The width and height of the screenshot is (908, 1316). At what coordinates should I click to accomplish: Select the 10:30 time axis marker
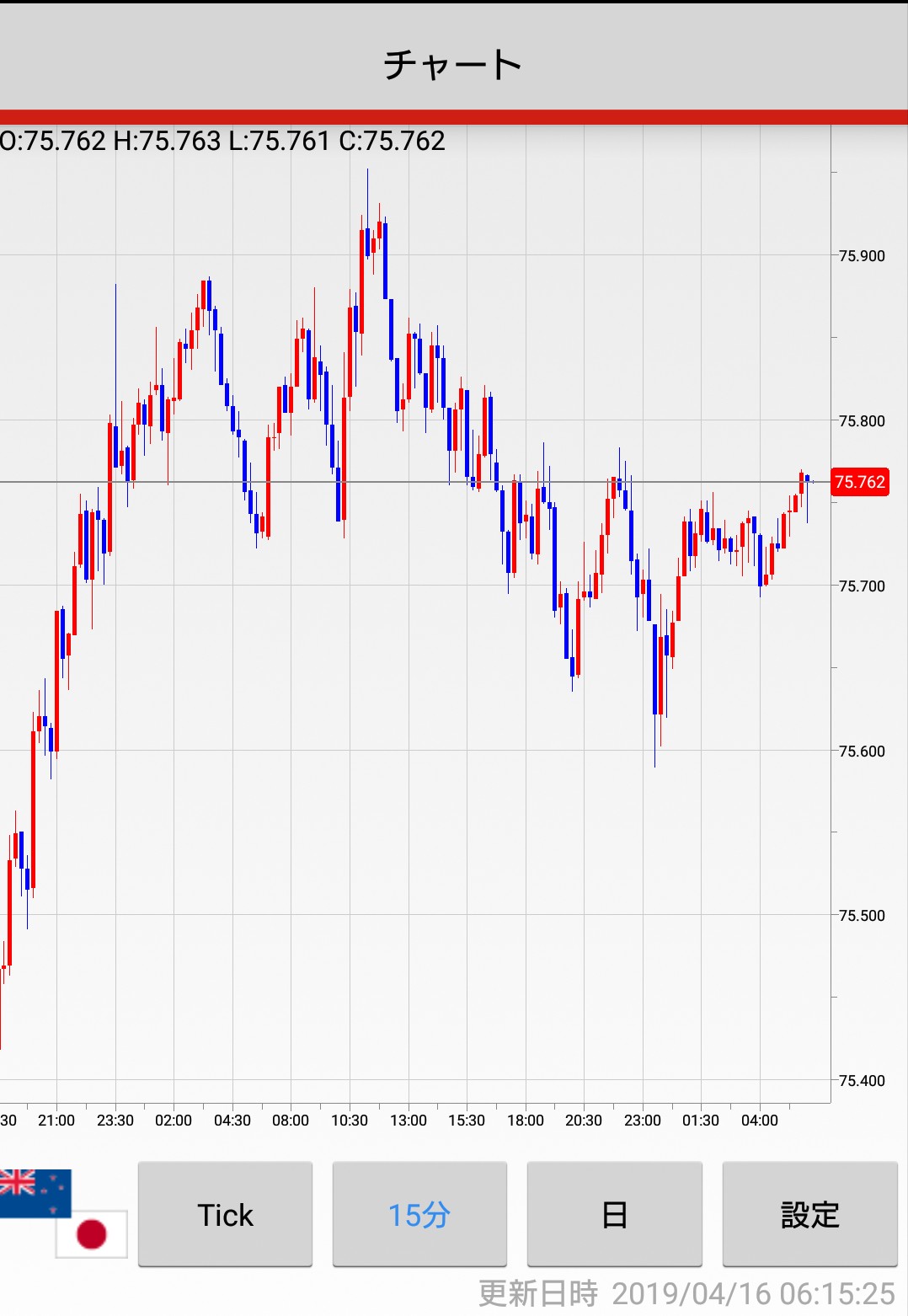350,1121
